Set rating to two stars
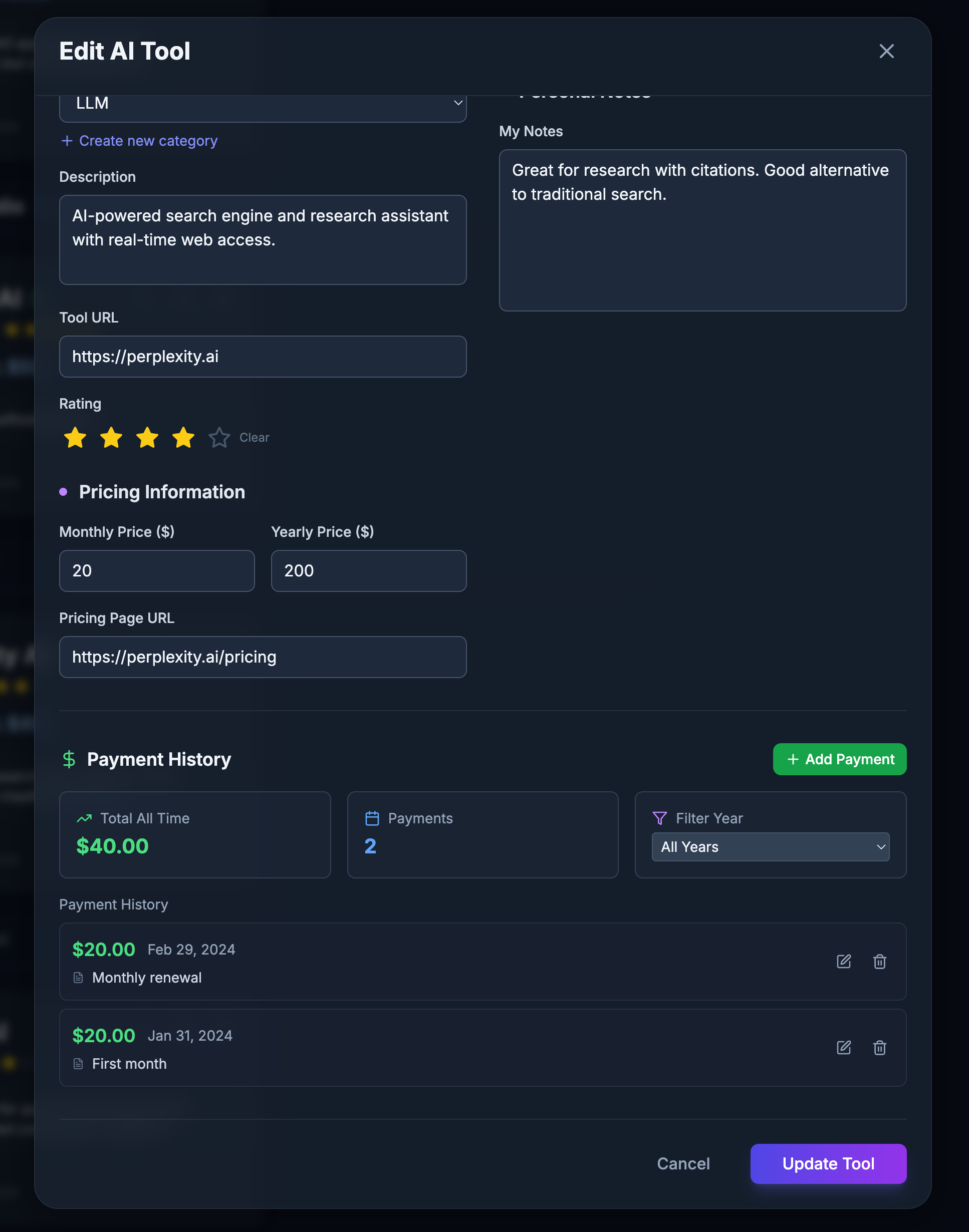 111,438
